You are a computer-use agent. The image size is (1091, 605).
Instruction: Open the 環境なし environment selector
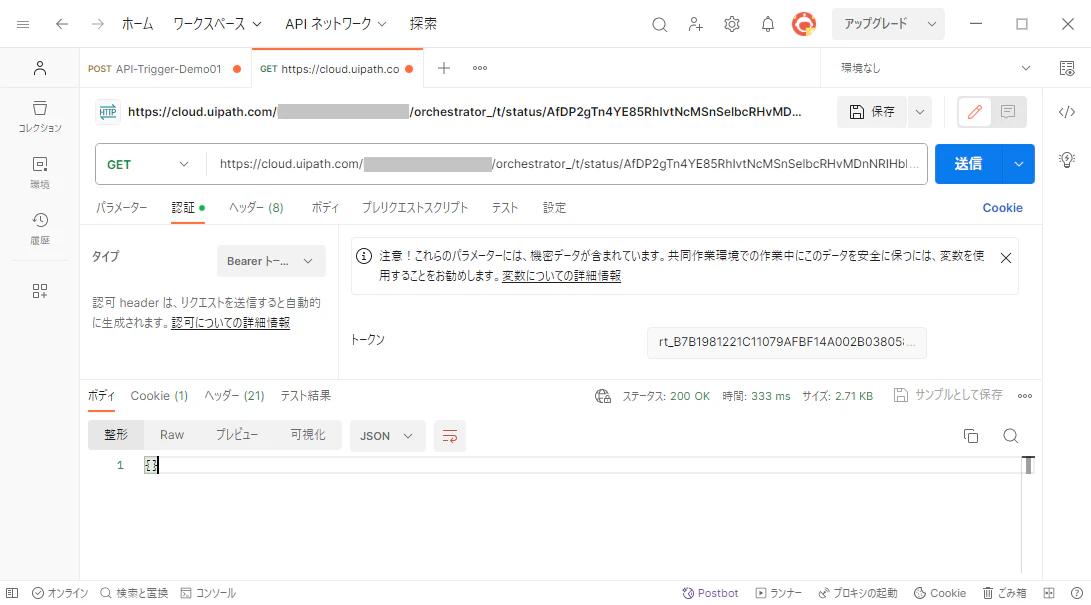click(x=934, y=68)
